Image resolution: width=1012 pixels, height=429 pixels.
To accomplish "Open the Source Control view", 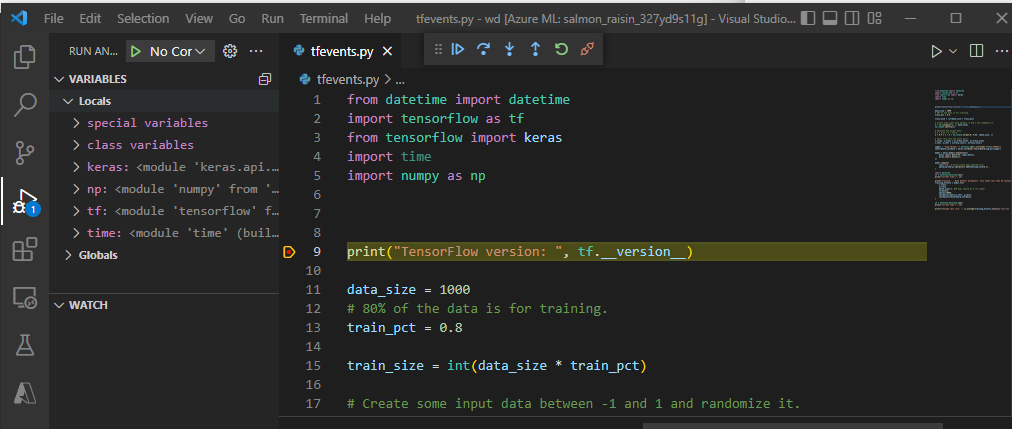I will (24, 152).
